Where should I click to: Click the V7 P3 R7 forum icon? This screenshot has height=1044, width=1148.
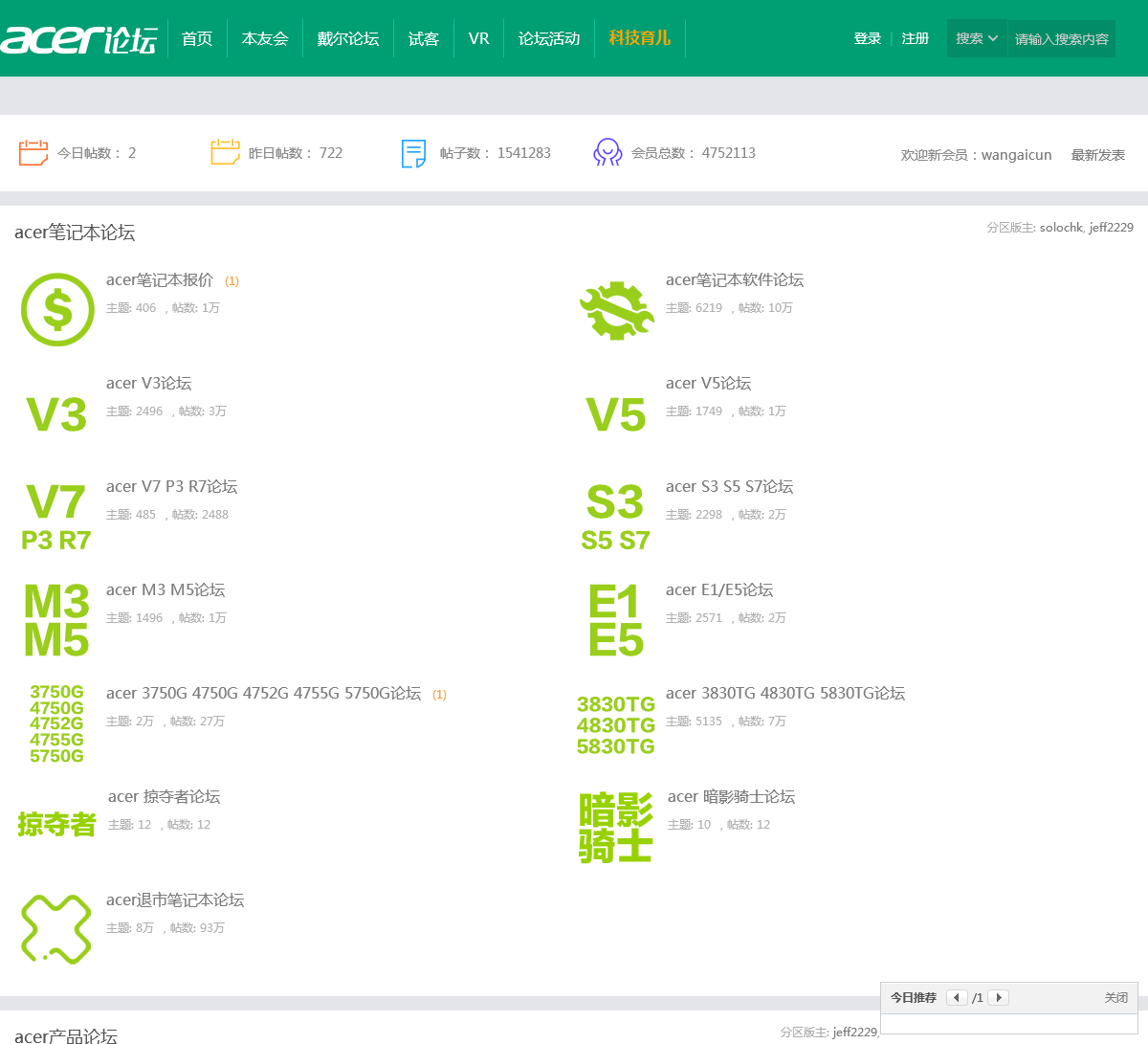pyautogui.click(x=56, y=517)
